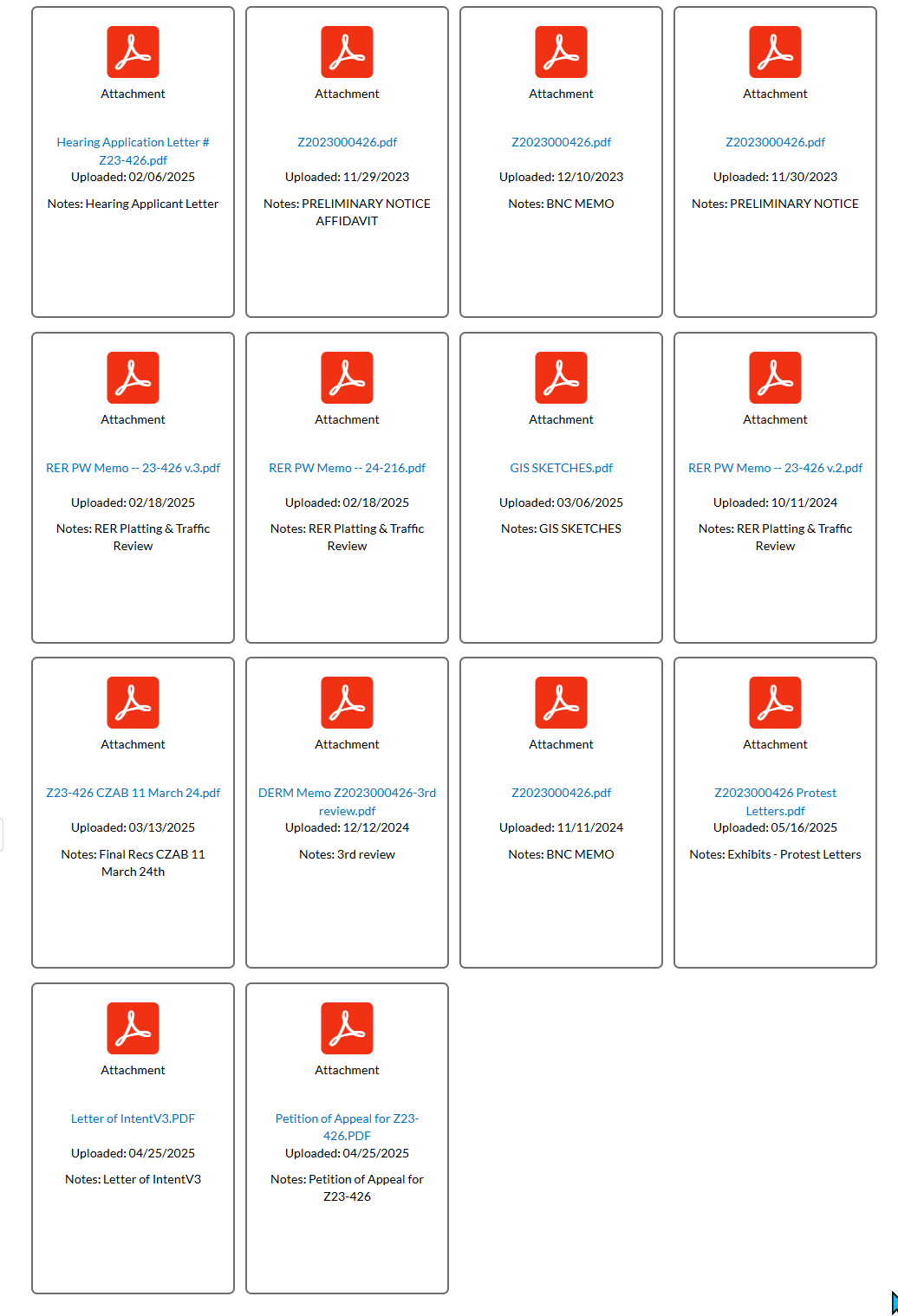Click RER Platting note on 24-216 memo card
This screenshot has width=898, height=1316.
[x=347, y=537]
